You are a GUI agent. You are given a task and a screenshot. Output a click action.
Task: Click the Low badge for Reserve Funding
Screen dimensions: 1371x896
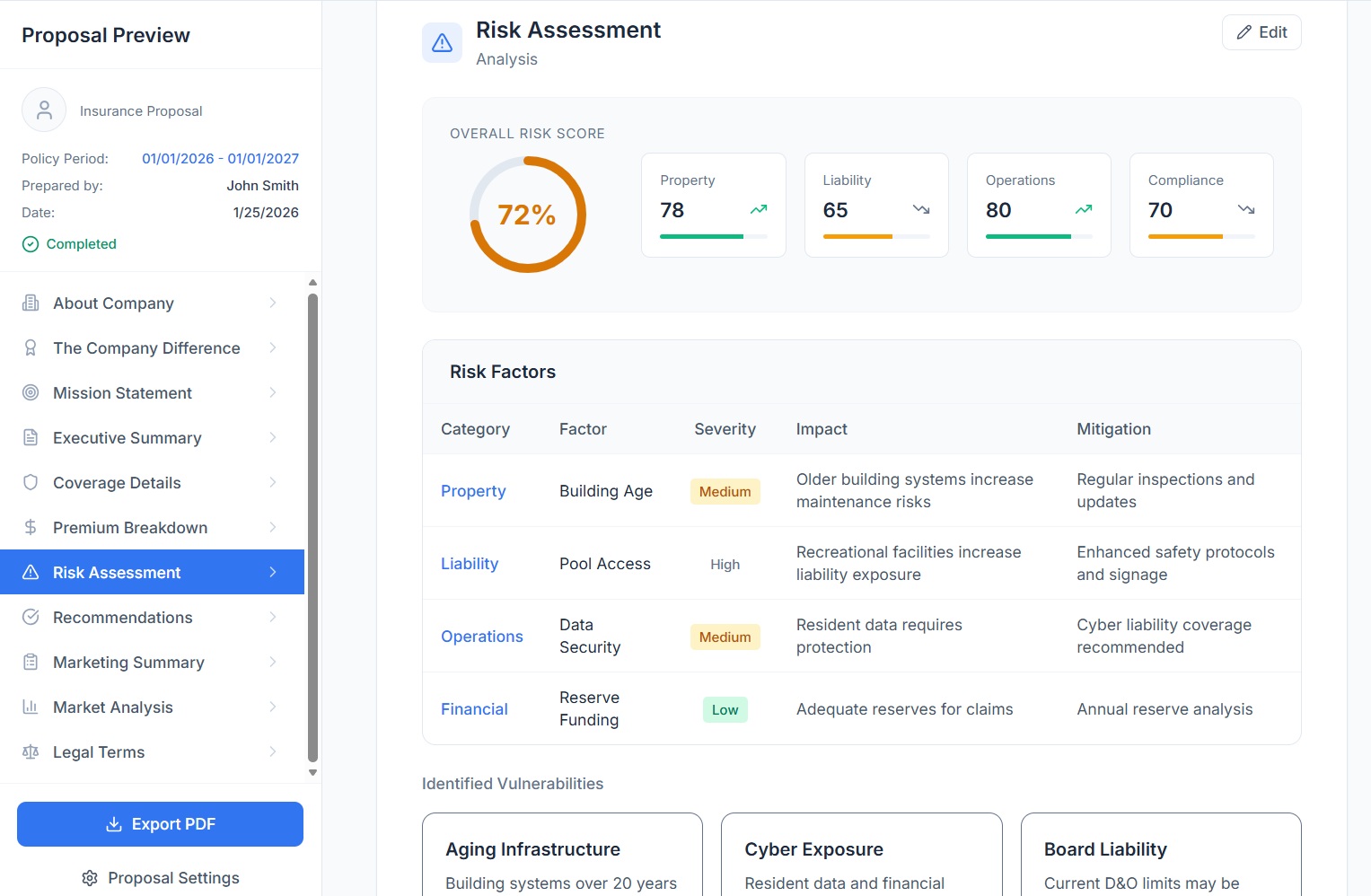(725, 709)
